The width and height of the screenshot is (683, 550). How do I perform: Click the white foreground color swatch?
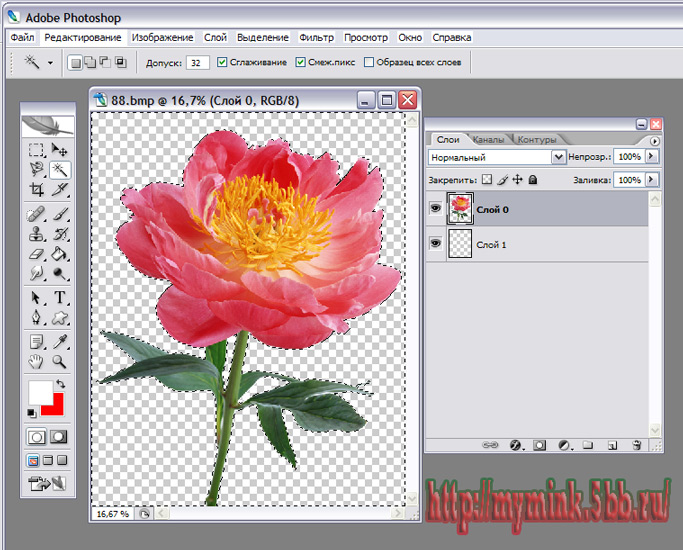39,391
